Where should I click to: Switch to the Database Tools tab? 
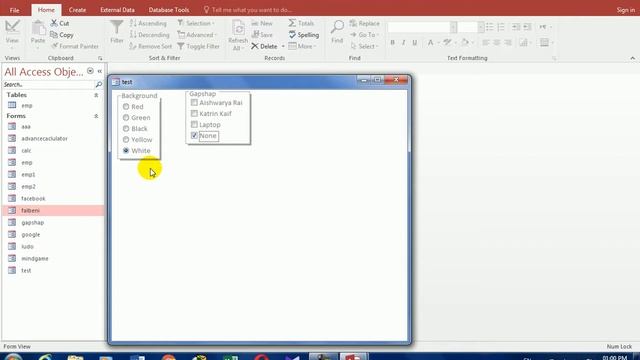(169, 10)
